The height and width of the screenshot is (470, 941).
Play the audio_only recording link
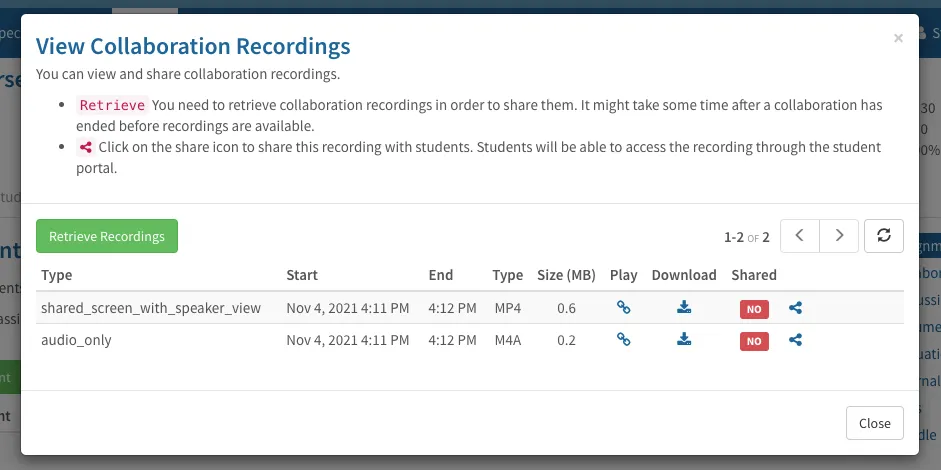point(624,339)
